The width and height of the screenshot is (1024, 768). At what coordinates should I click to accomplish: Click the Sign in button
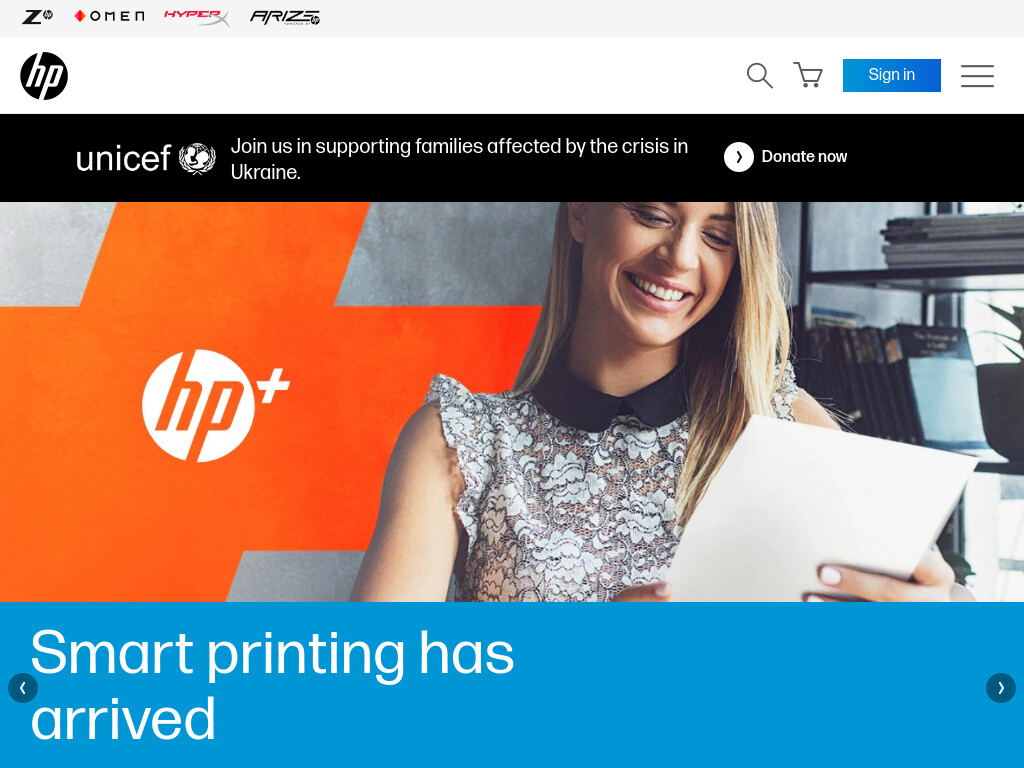891,75
